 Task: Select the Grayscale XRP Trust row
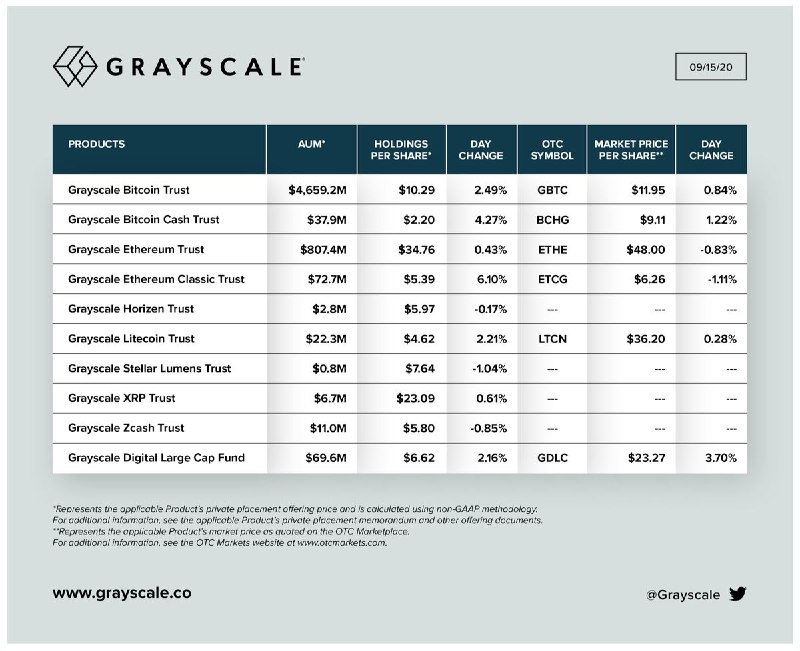(x=121, y=398)
